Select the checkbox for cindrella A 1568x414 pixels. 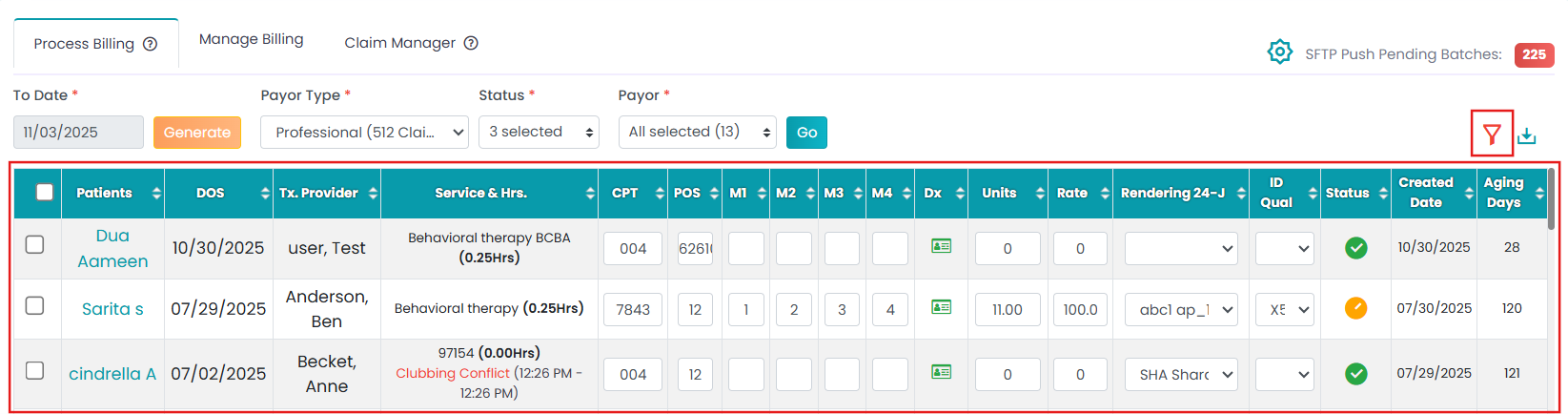[34, 370]
